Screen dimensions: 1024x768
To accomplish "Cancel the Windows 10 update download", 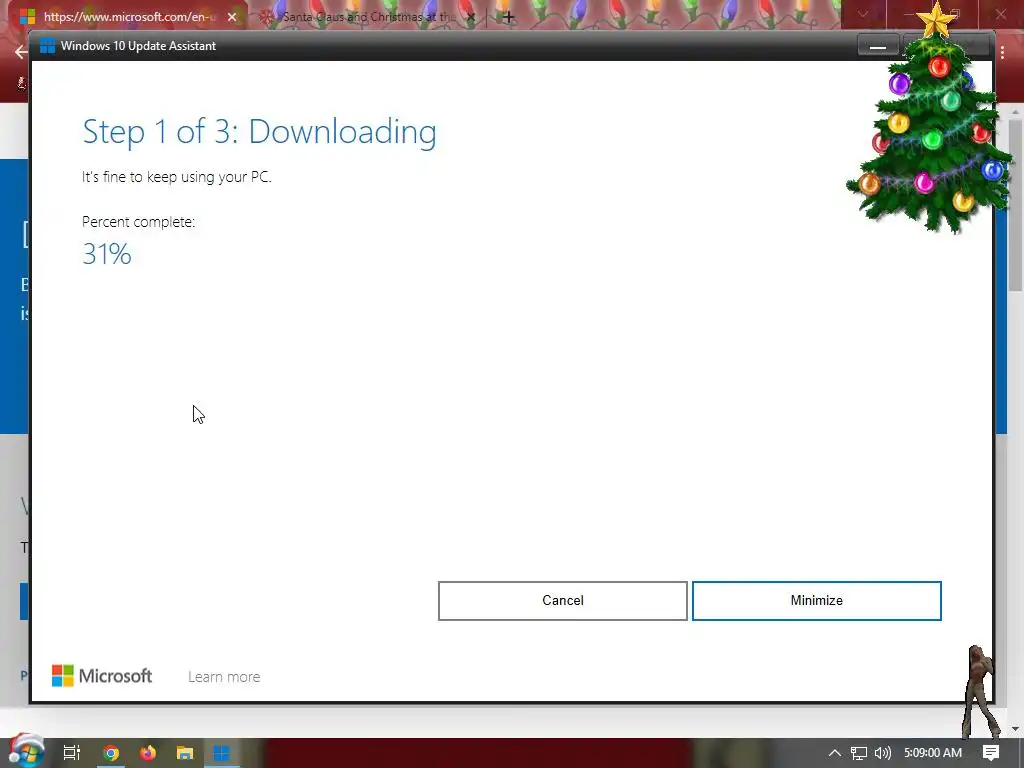I will click(x=562, y=600).
